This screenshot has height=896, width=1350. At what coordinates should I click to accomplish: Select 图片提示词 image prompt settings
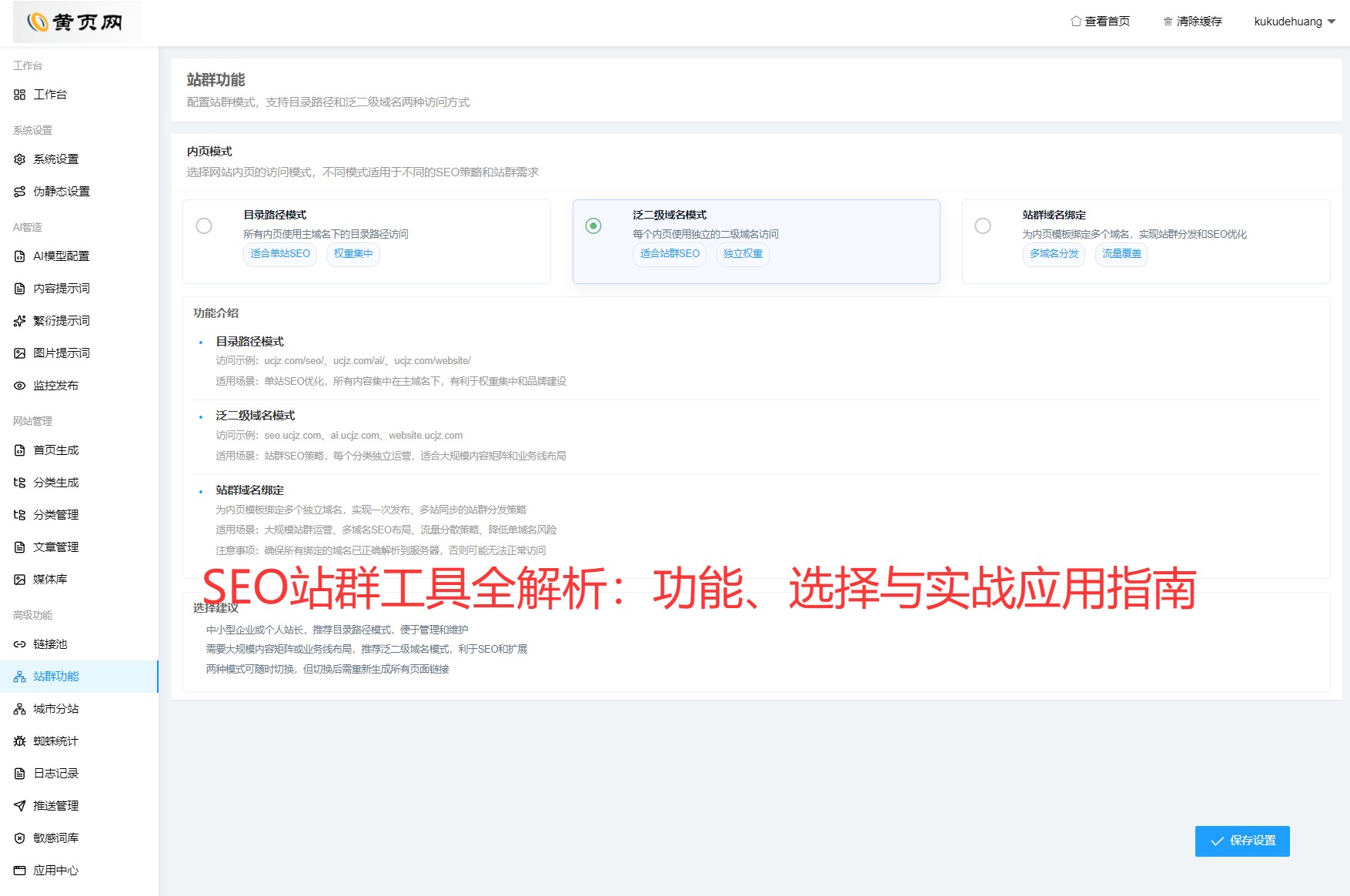tap(56, 353)
